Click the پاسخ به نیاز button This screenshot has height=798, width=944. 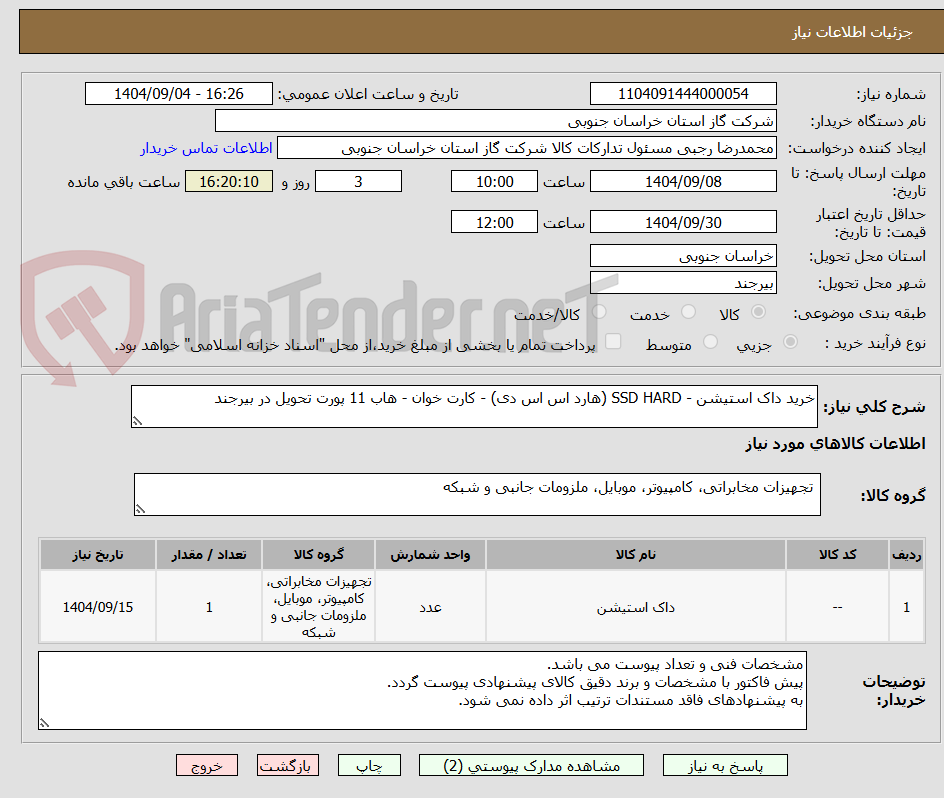[x=725, y=765]
